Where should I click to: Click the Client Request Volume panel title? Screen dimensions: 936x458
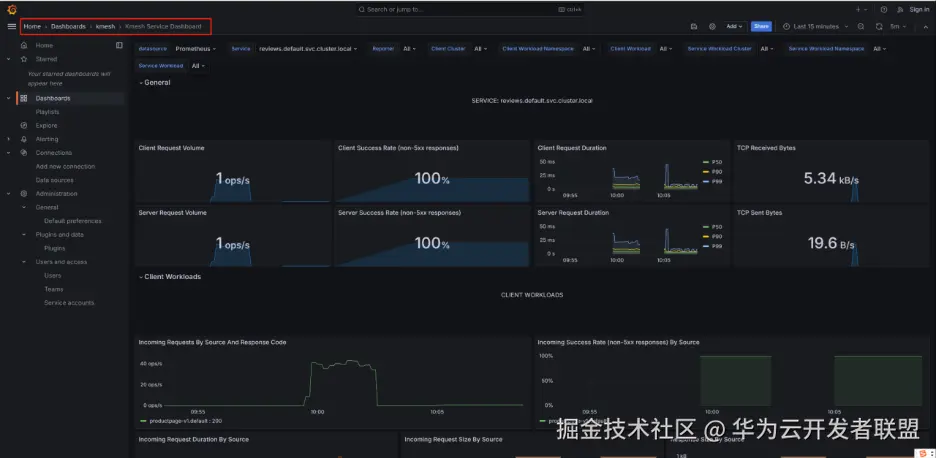tap(171, 148)
